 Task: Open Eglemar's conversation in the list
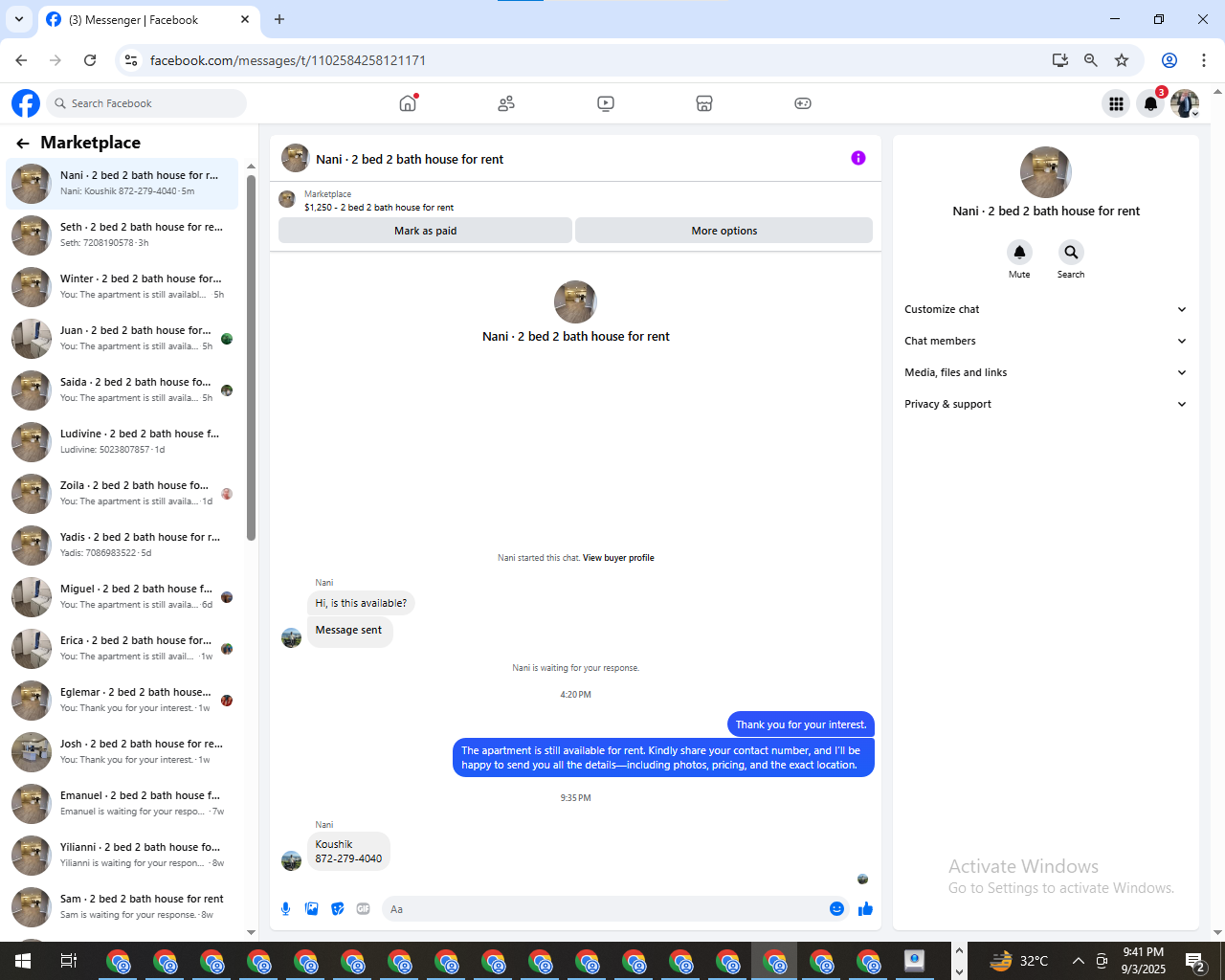coord(122,700)
